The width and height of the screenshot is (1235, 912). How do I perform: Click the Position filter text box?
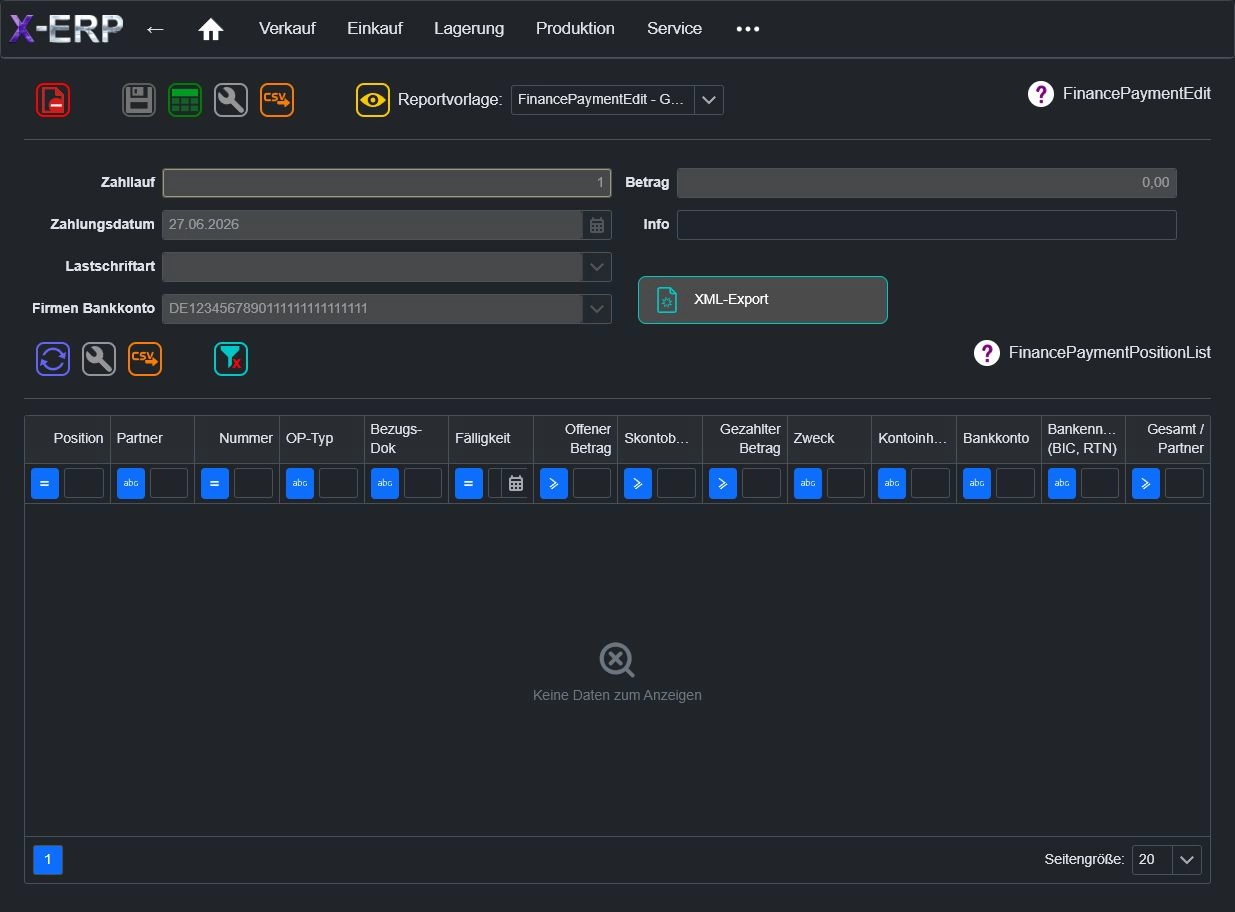coord(84,483)
